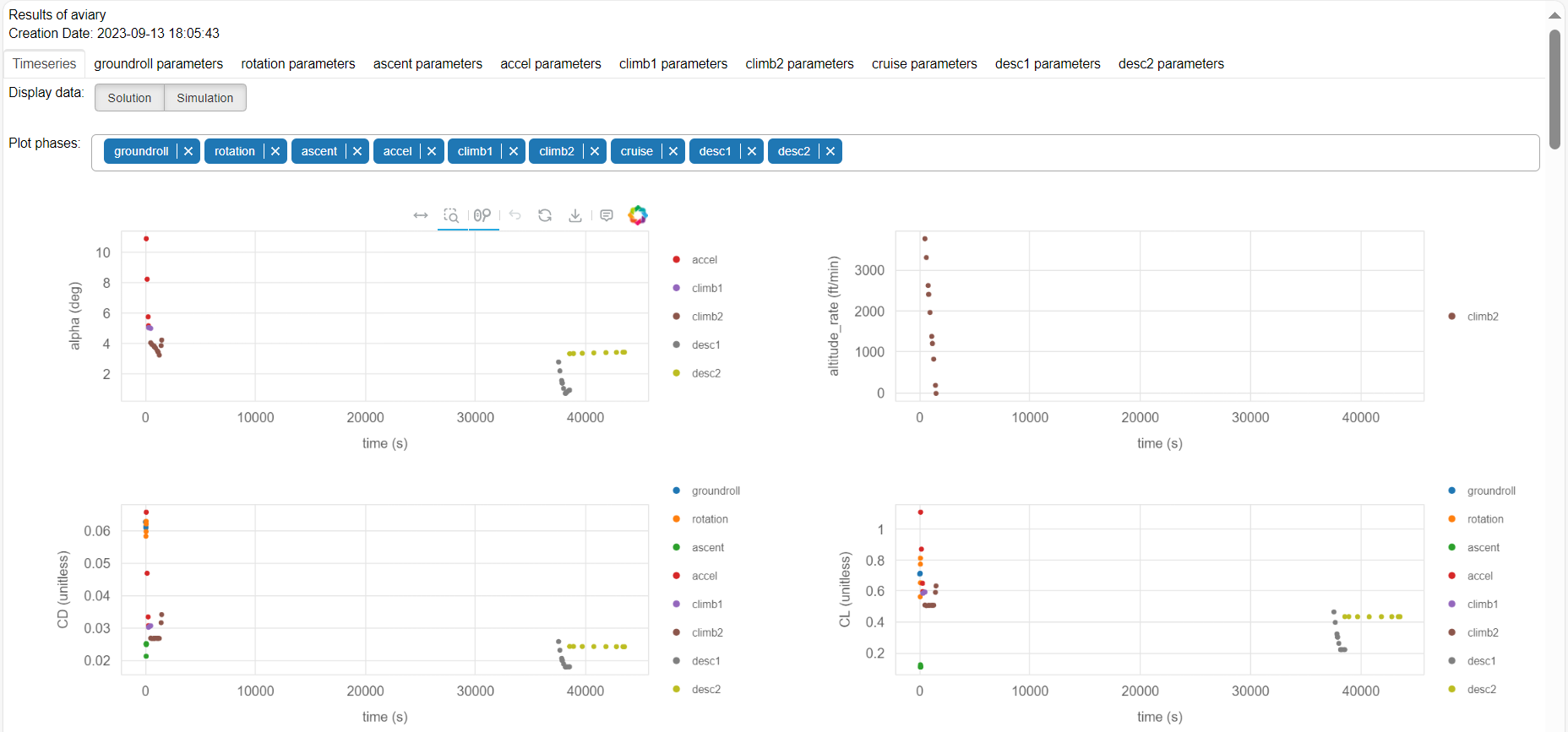
Task: Toggle the box zoom tool
Action: [x=451, y=215]
